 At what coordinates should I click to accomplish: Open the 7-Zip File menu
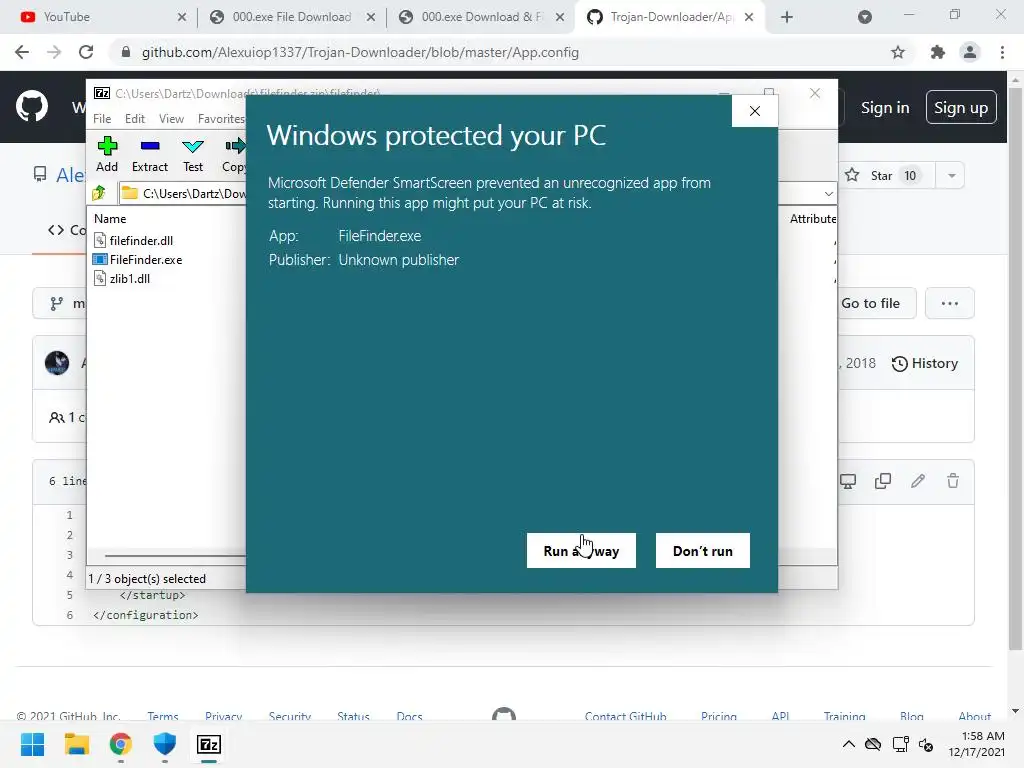tap(102, 119)
